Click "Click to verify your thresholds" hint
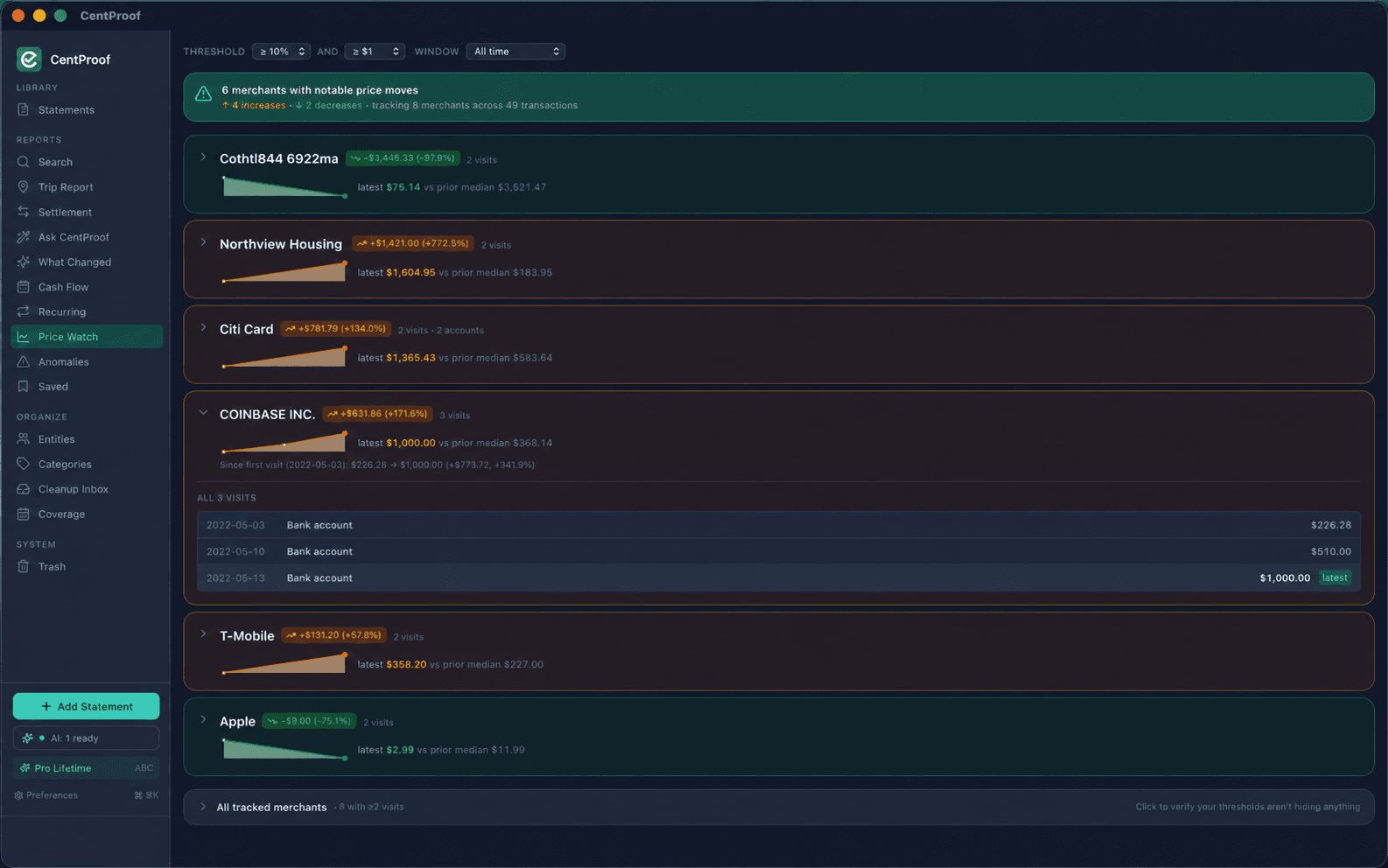The image size is (1388, 868). click(x=1248, y=807)
